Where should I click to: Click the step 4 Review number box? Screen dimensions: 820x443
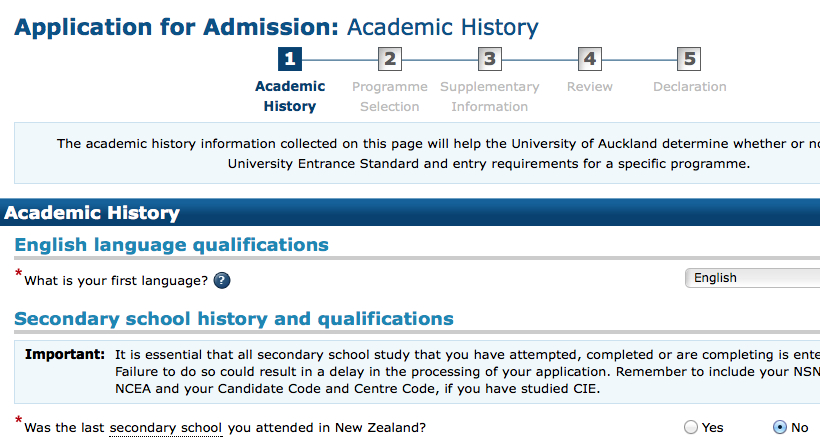click(x=589, y=59)
